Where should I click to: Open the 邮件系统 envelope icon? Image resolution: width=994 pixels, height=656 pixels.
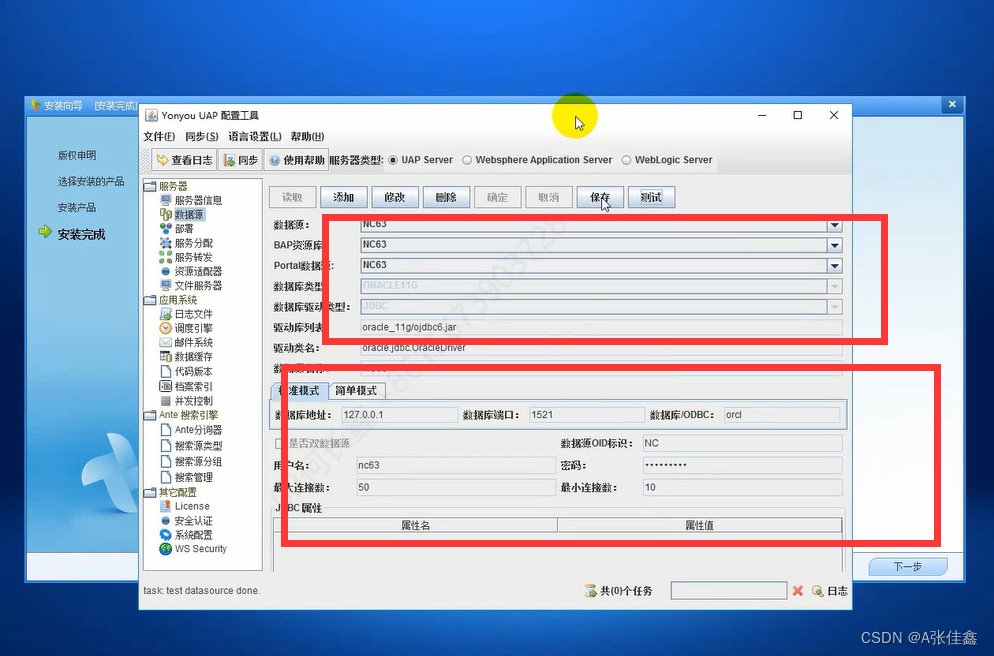[165, 343]
